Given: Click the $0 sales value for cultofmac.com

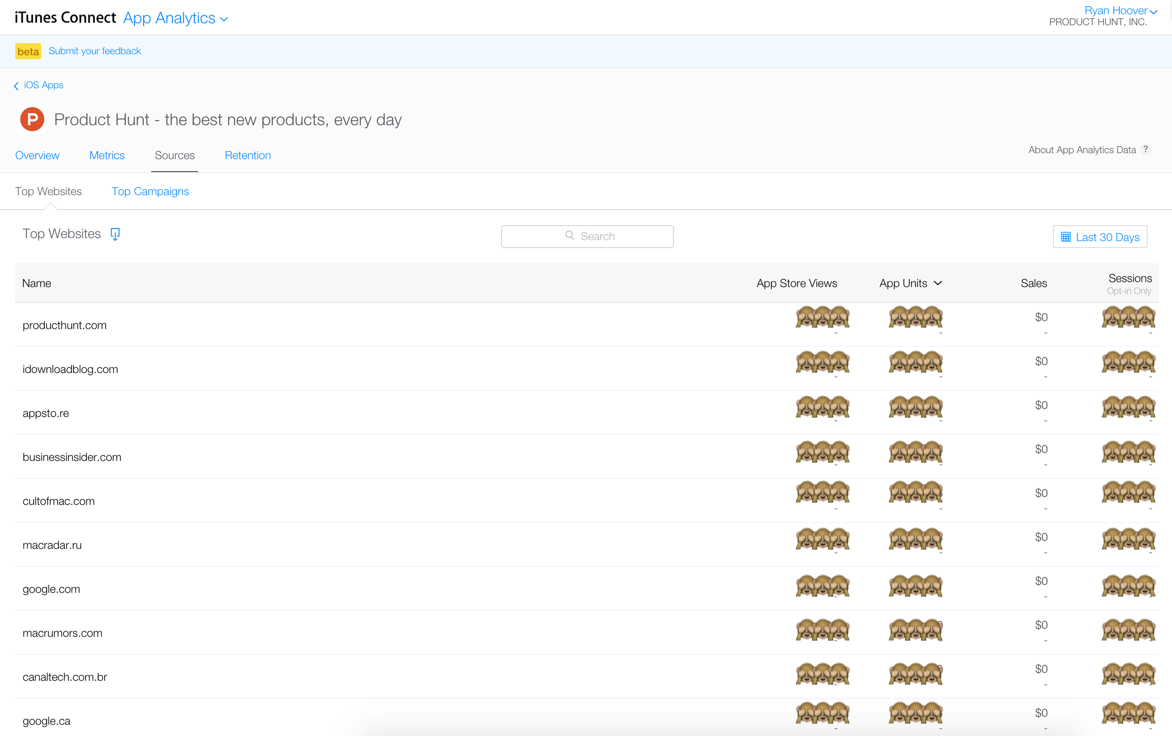Looking at the screenshot, I should (x=1041, y=493).
